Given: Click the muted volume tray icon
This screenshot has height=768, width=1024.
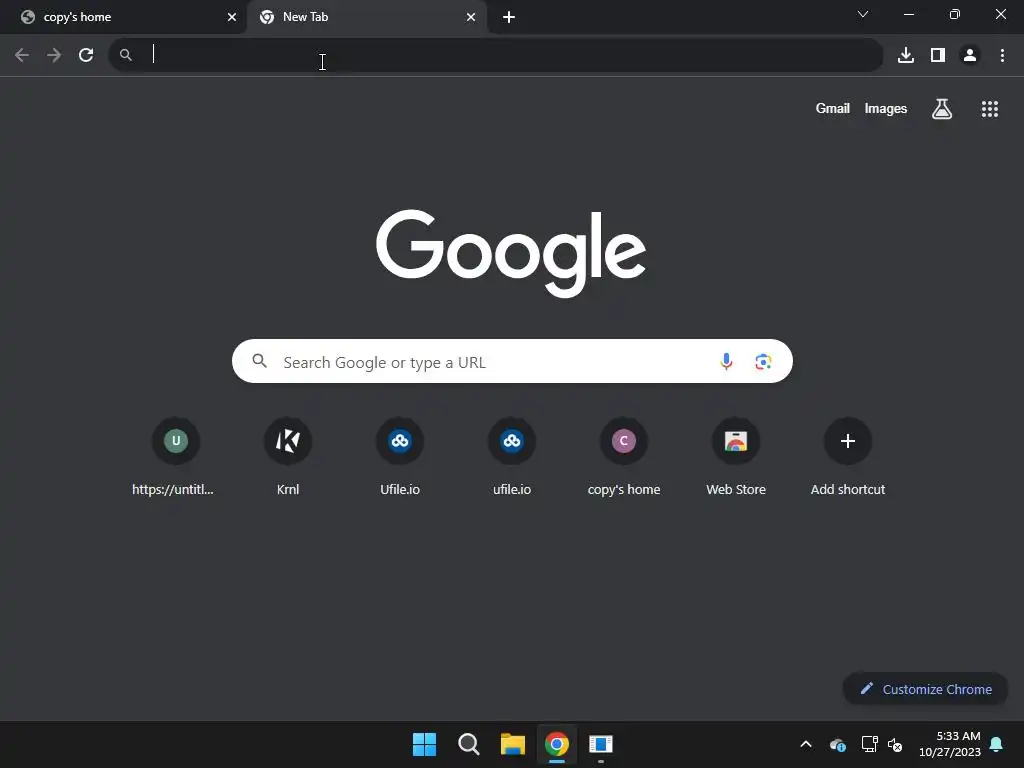Looking at the screenshot, I should (x=895, y=744).
